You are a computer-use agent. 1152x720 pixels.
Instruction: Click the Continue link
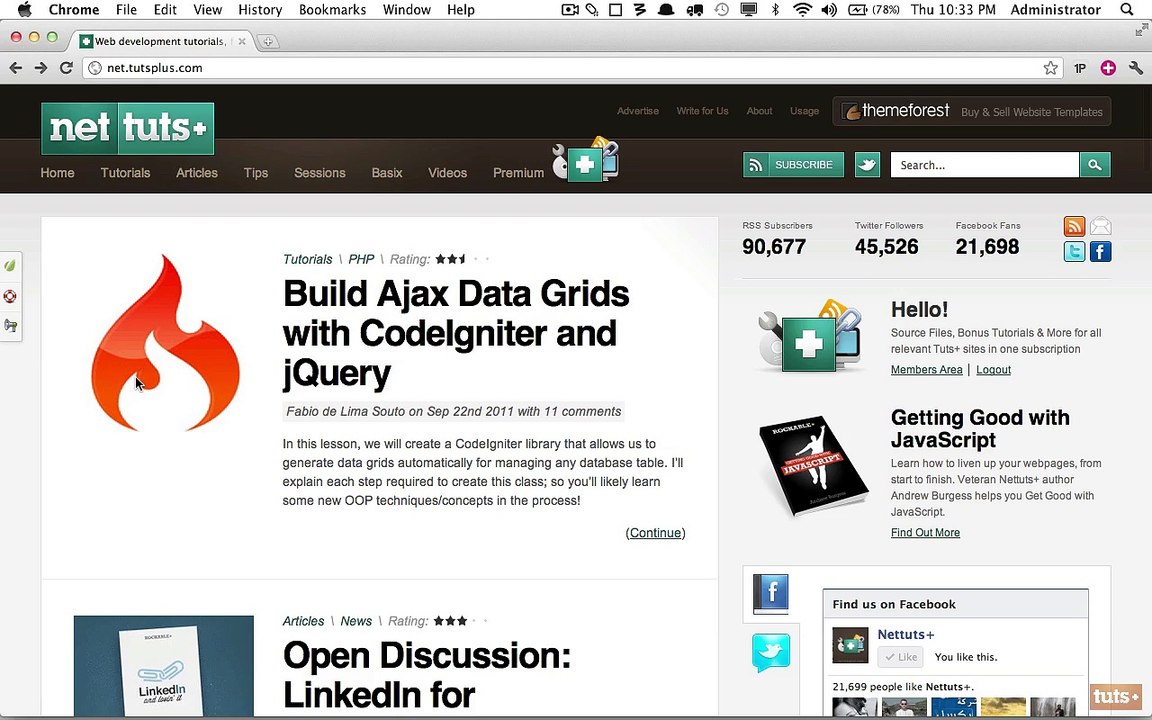click(x=655, y=533)
